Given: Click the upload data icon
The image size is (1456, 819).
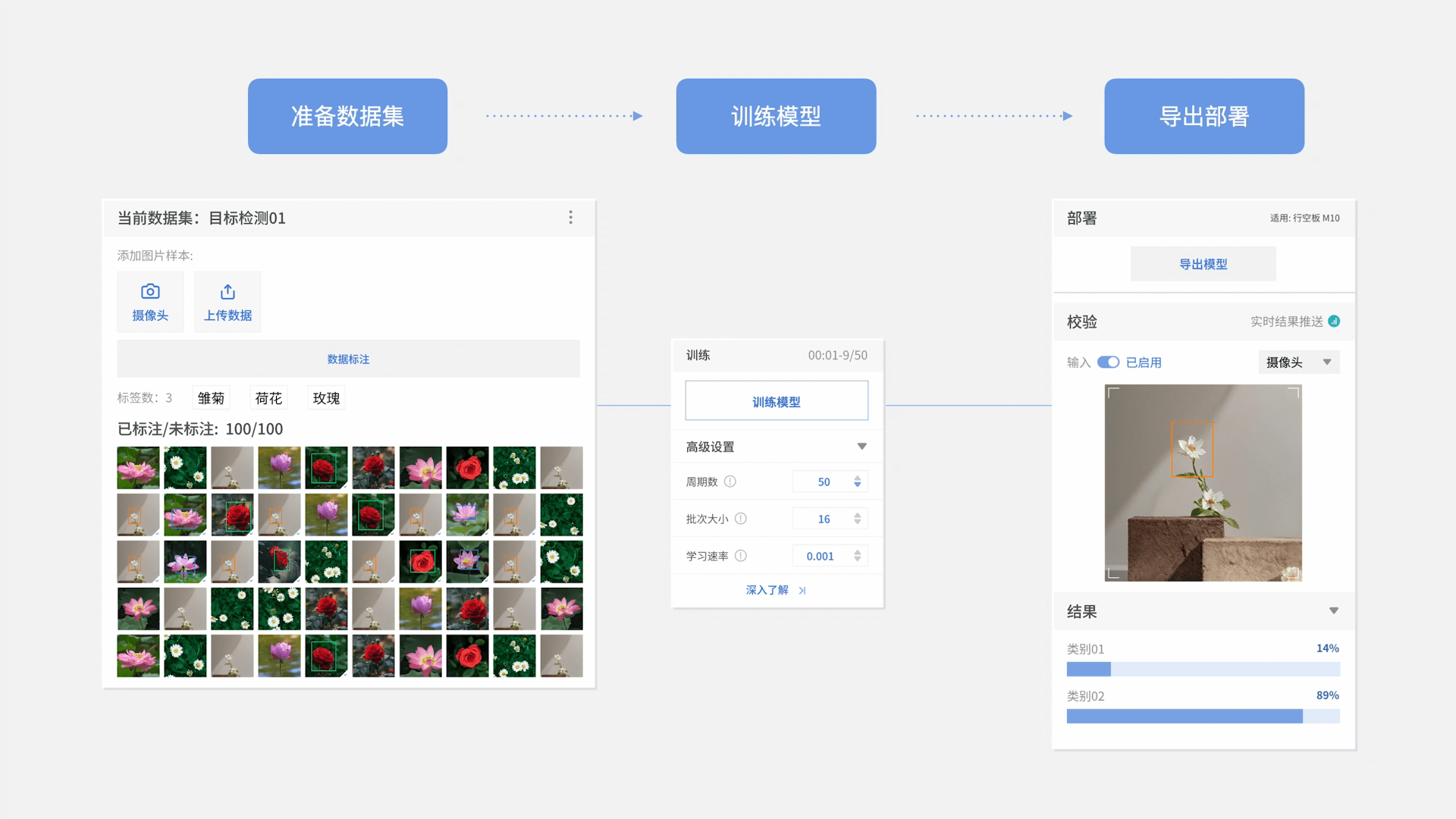Looking at the screenshot, I should (227, 292).
